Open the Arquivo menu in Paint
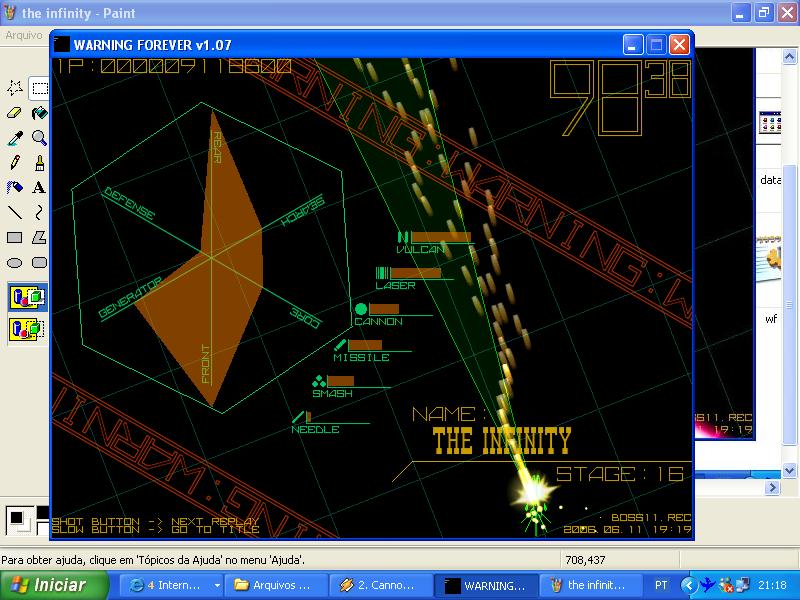The width and height of the screenshot is (800, 600). pyautogui.click(x=23, y=35)
